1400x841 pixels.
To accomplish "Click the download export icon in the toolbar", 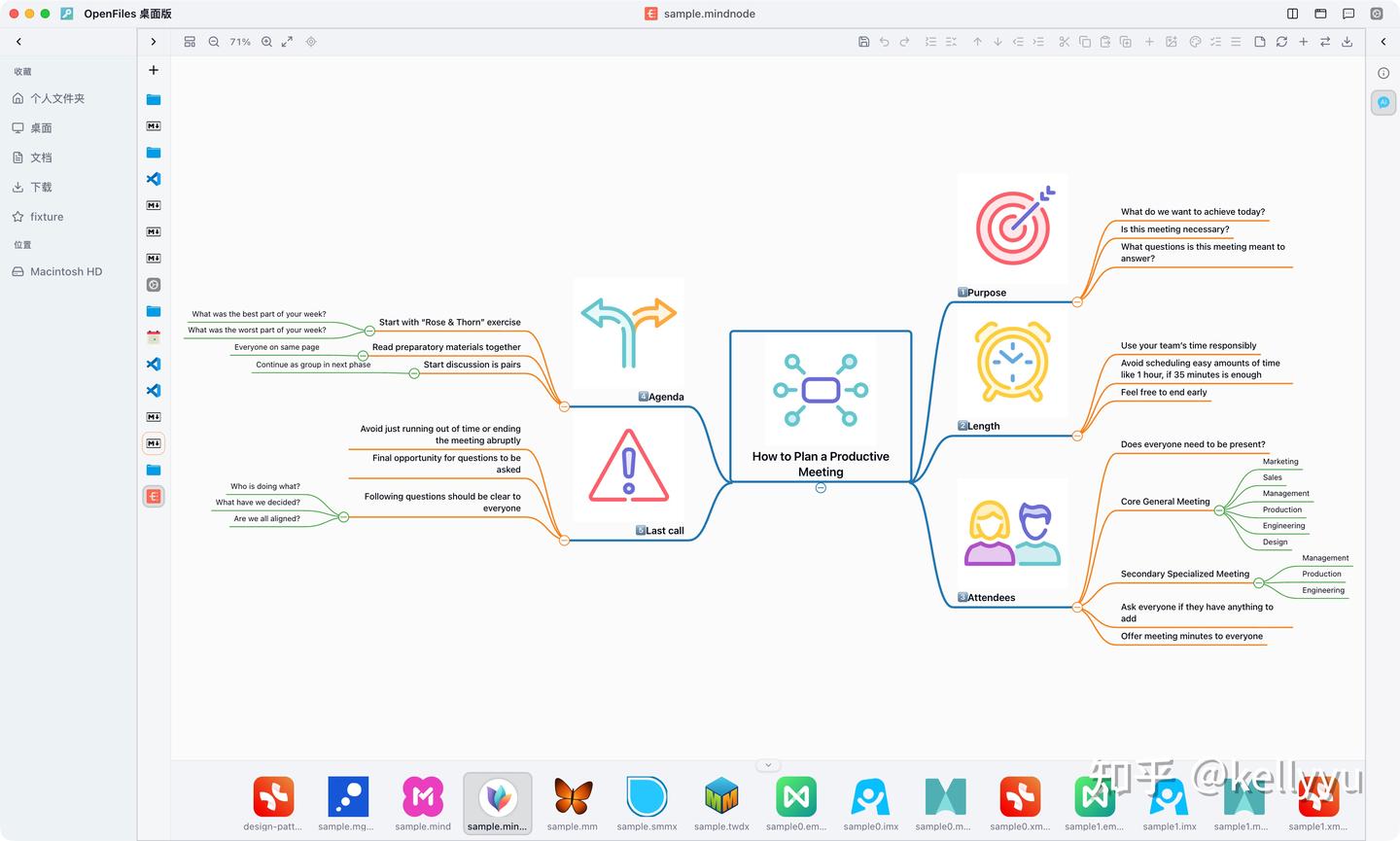I will click(x=1347, y=42).
